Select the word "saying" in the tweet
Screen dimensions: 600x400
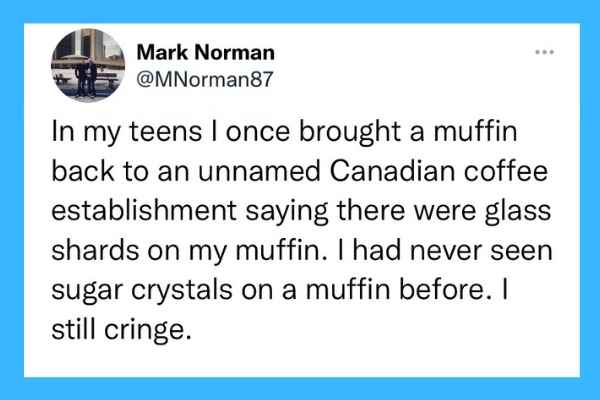[x=287, y=212]
